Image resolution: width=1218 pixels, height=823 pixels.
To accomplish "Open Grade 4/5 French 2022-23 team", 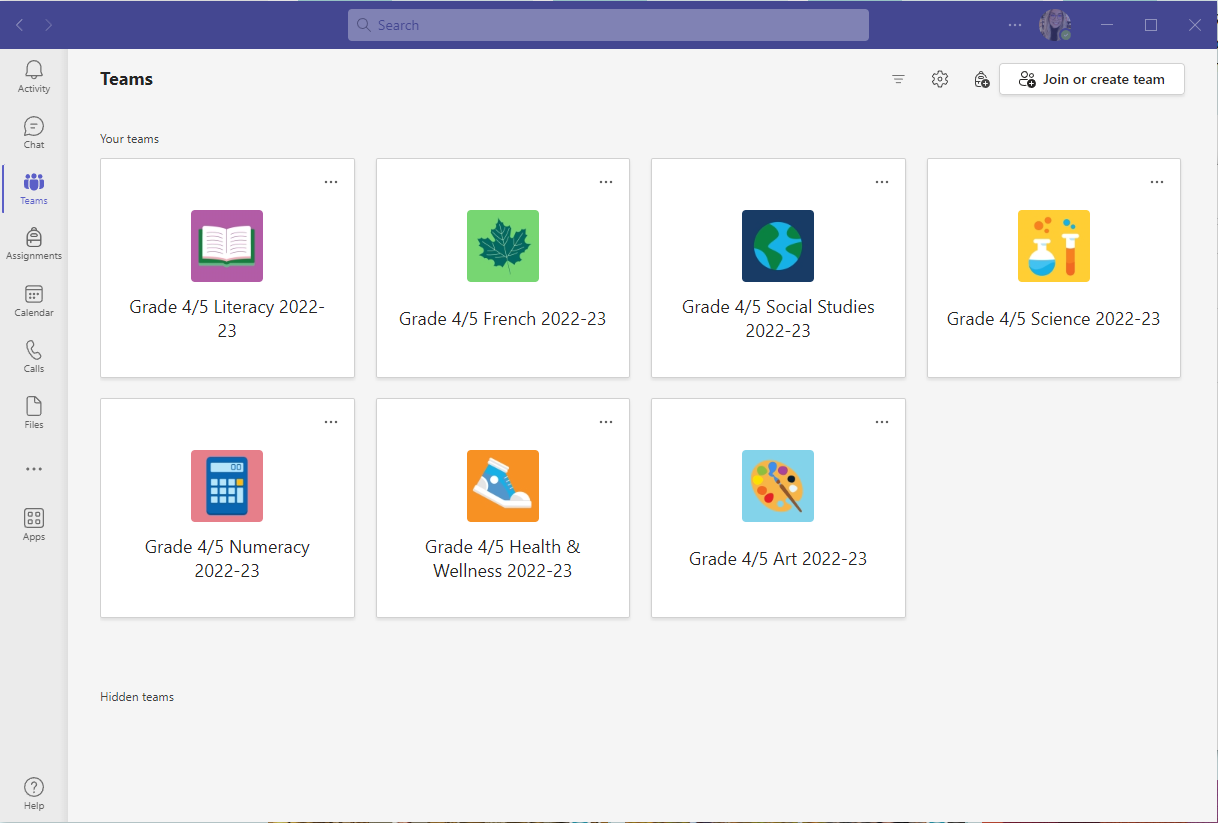I will [502, 268].
